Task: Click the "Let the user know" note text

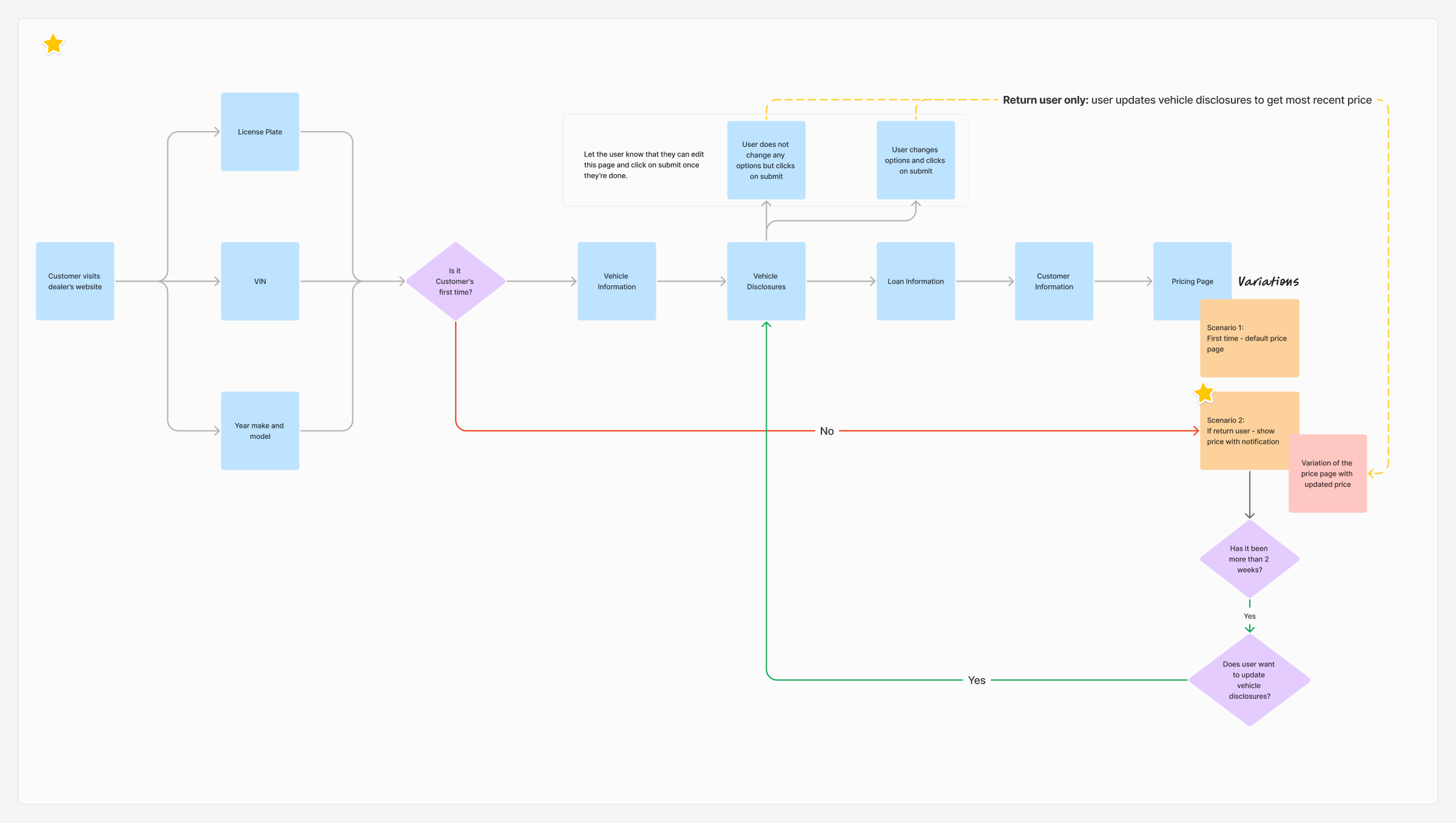Action: coord(644,165)
